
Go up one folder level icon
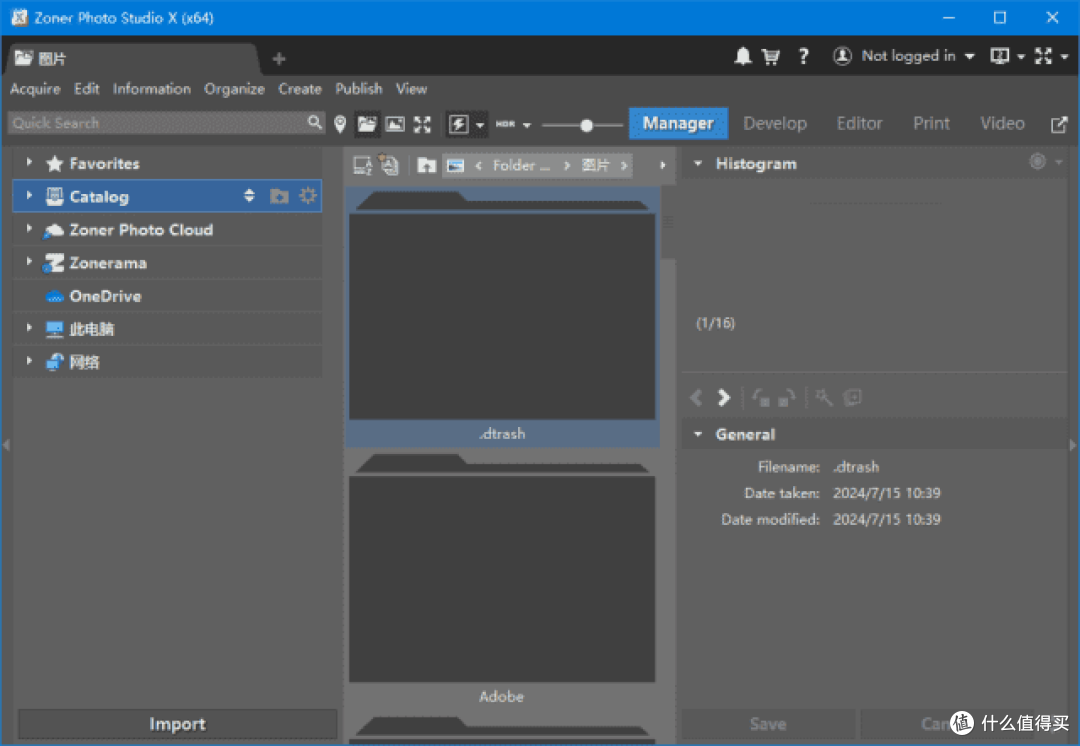(x=427, y=165)
